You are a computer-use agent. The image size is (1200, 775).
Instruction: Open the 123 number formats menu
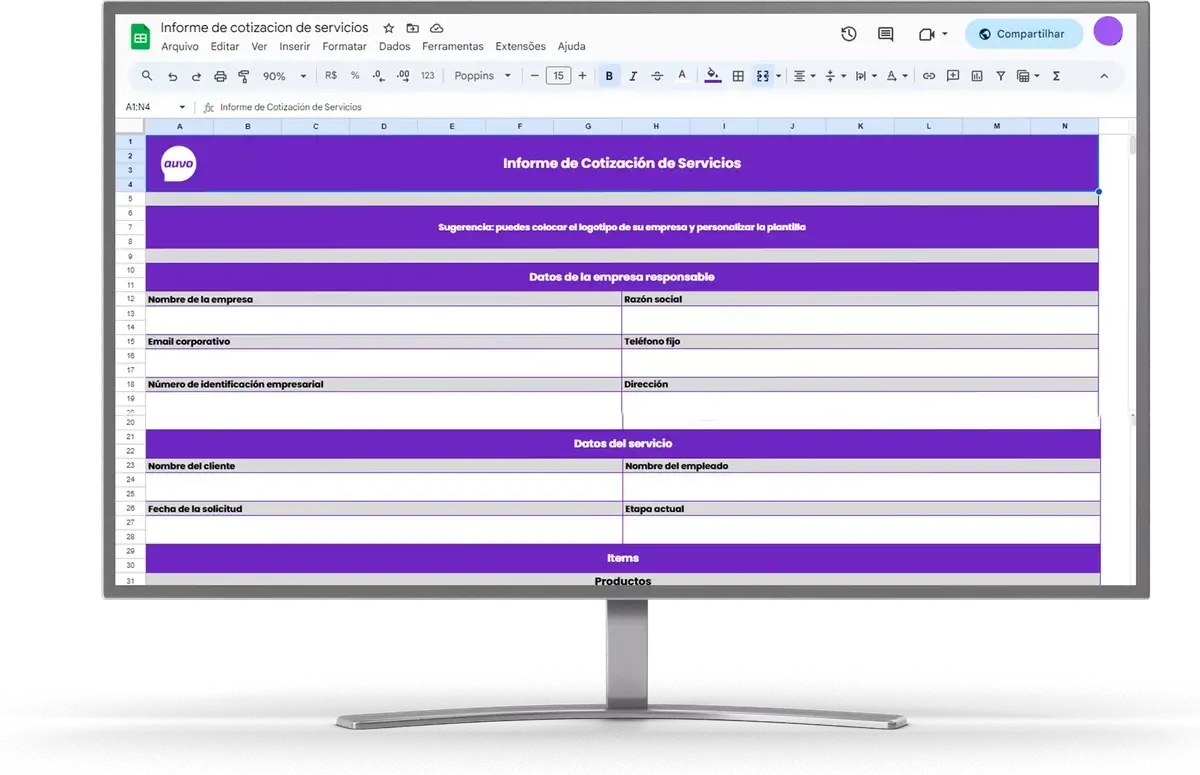pos(428,76)
